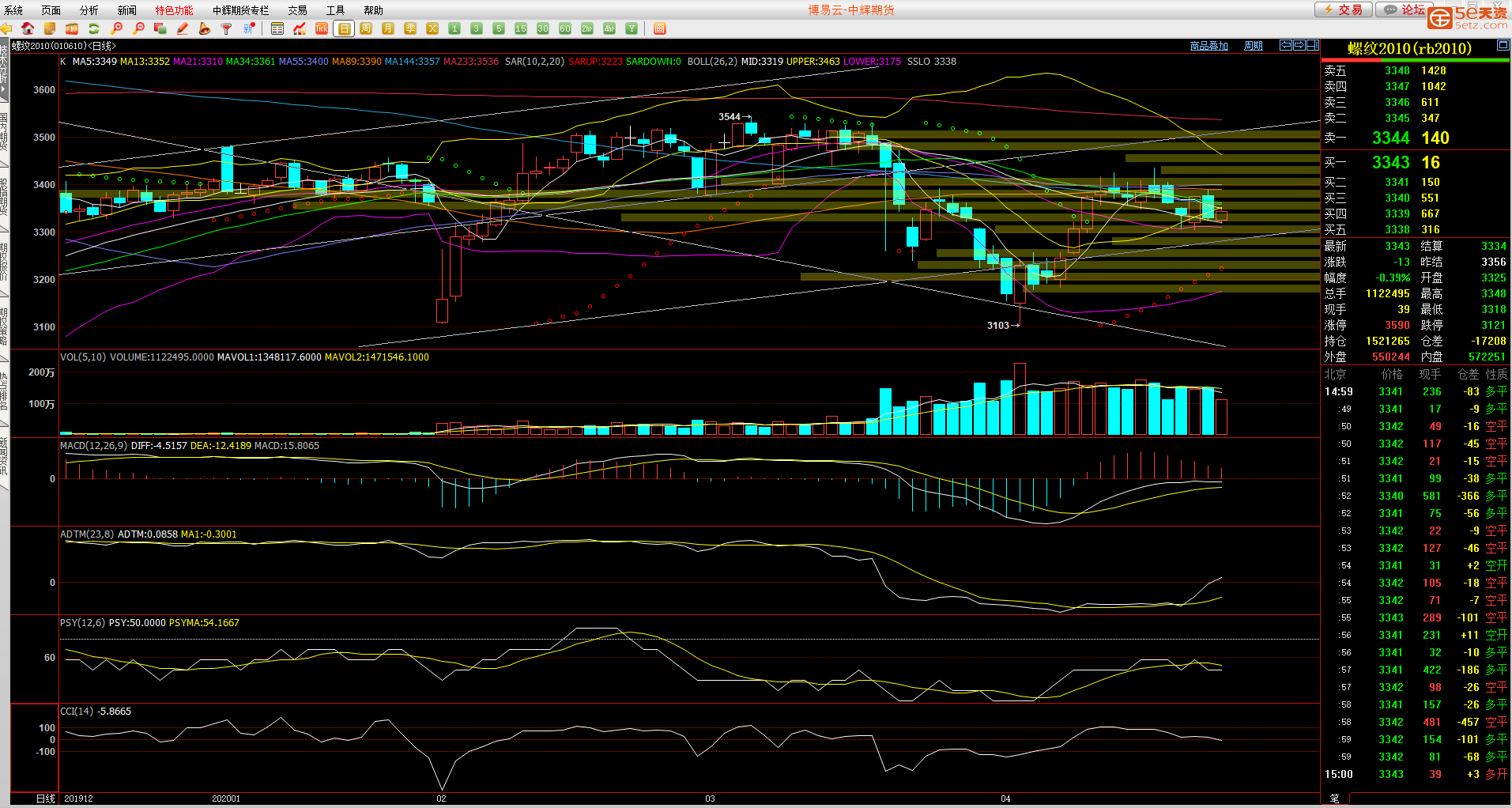Image resolution: width=1512 pixels, height=808 pixels.
Task: Select the monthly '月' period icon
Action: pos(388,28)
